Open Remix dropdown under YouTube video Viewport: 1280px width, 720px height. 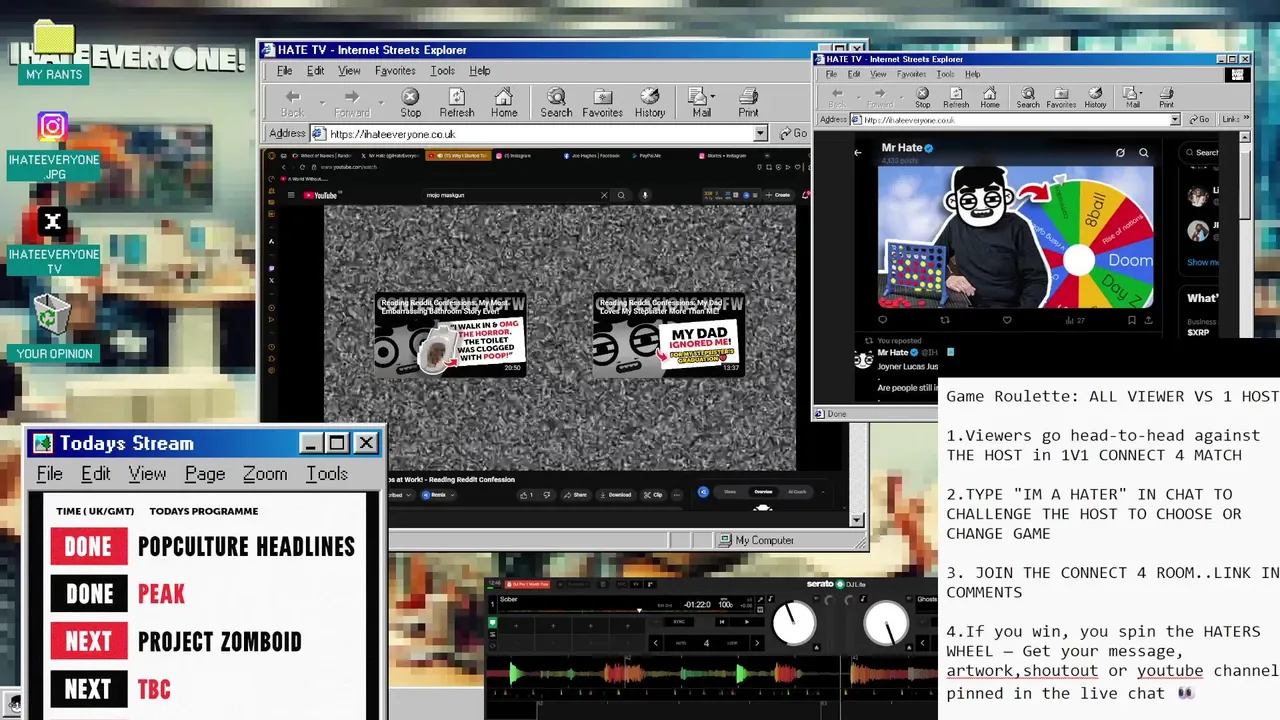point(439,495)
